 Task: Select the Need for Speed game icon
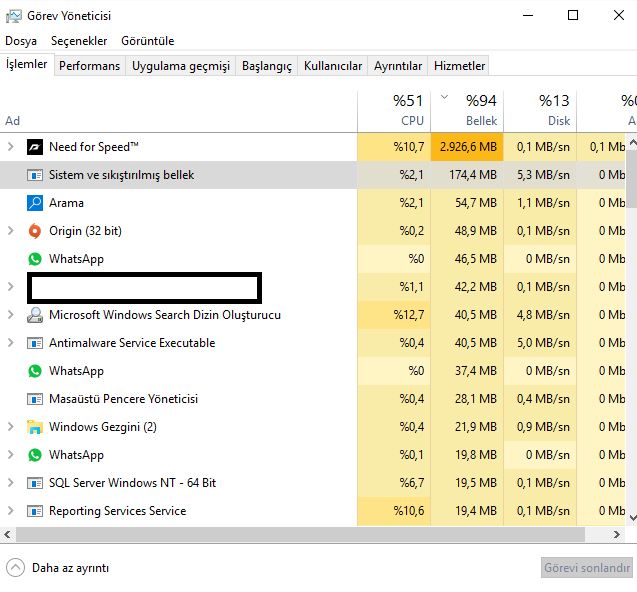35,147
